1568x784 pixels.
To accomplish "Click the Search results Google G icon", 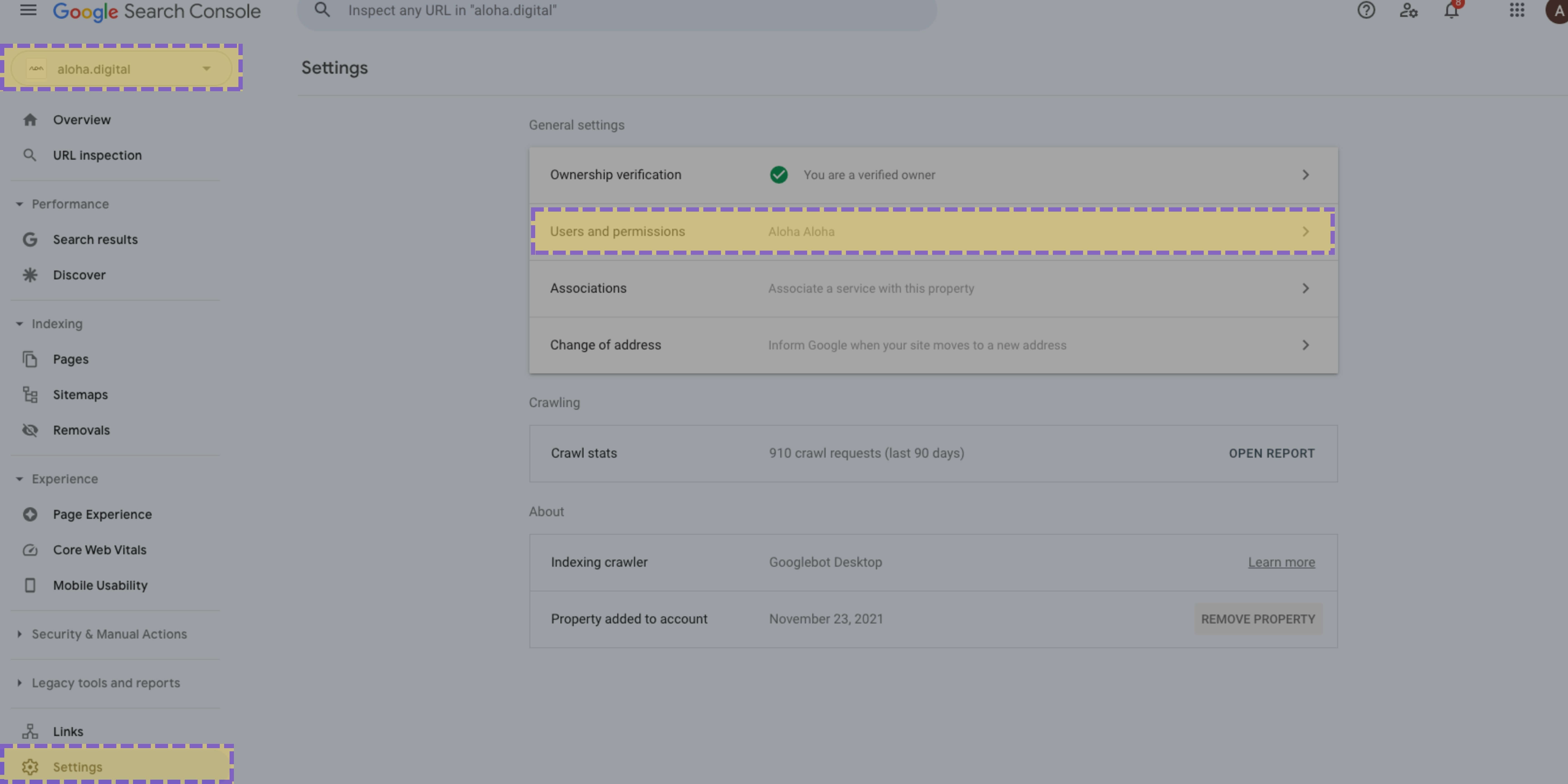I will [x=30, y=239].
